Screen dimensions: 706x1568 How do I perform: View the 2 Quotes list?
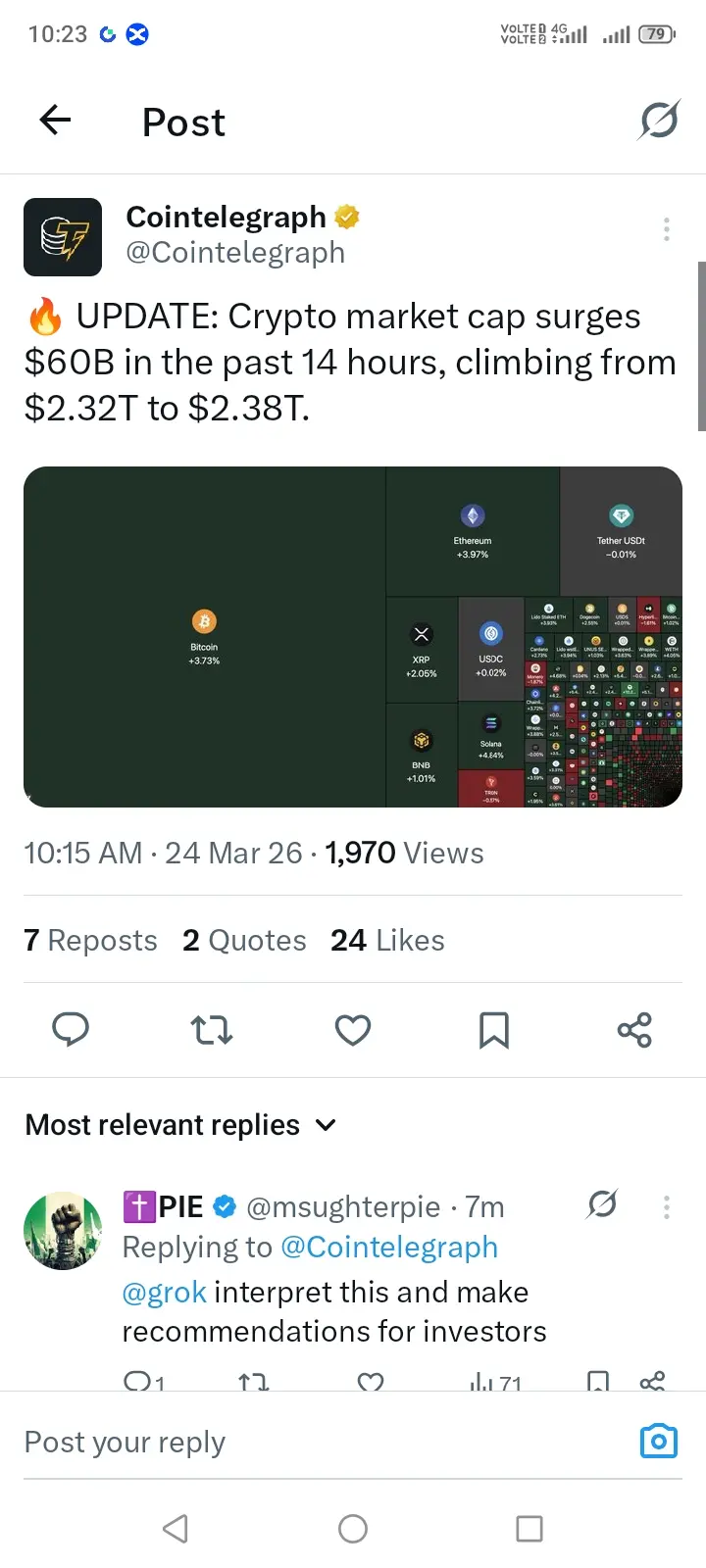click(x=244, y=940)
